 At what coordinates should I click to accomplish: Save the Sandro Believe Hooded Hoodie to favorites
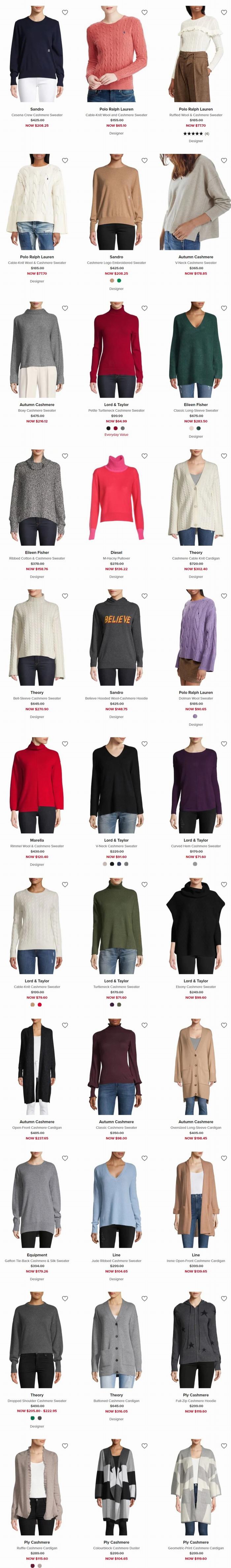(x=145, y=596)
